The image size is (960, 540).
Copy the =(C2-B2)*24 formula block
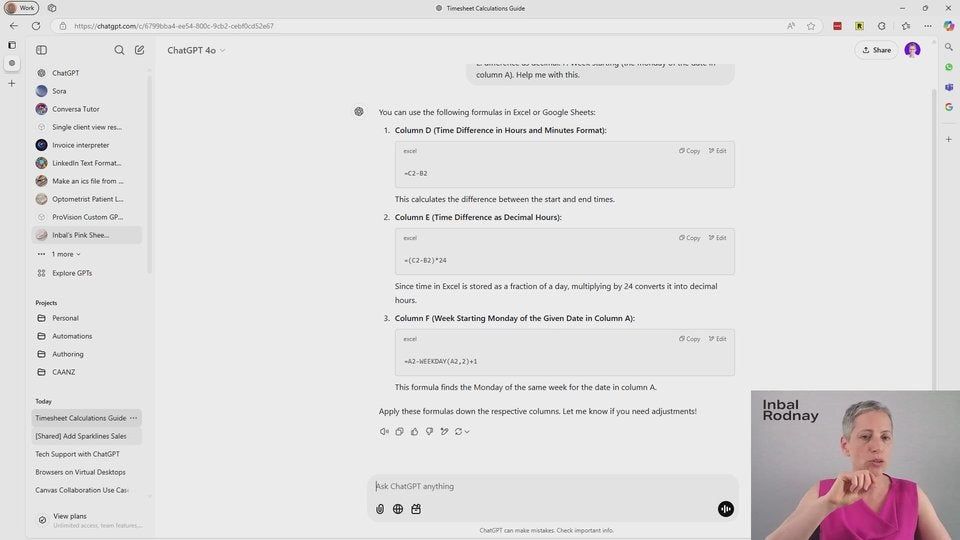point(689,238)
